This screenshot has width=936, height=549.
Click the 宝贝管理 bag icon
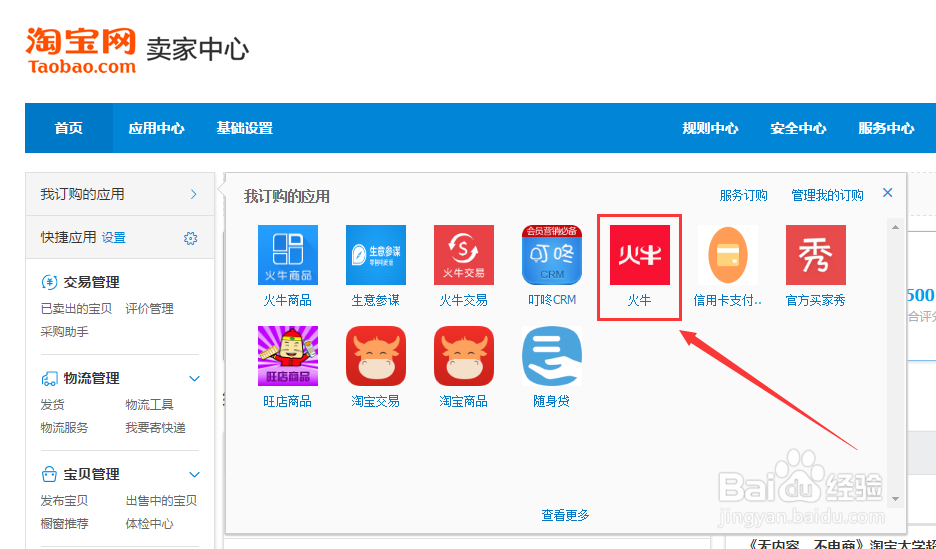(x=49, y=474)
